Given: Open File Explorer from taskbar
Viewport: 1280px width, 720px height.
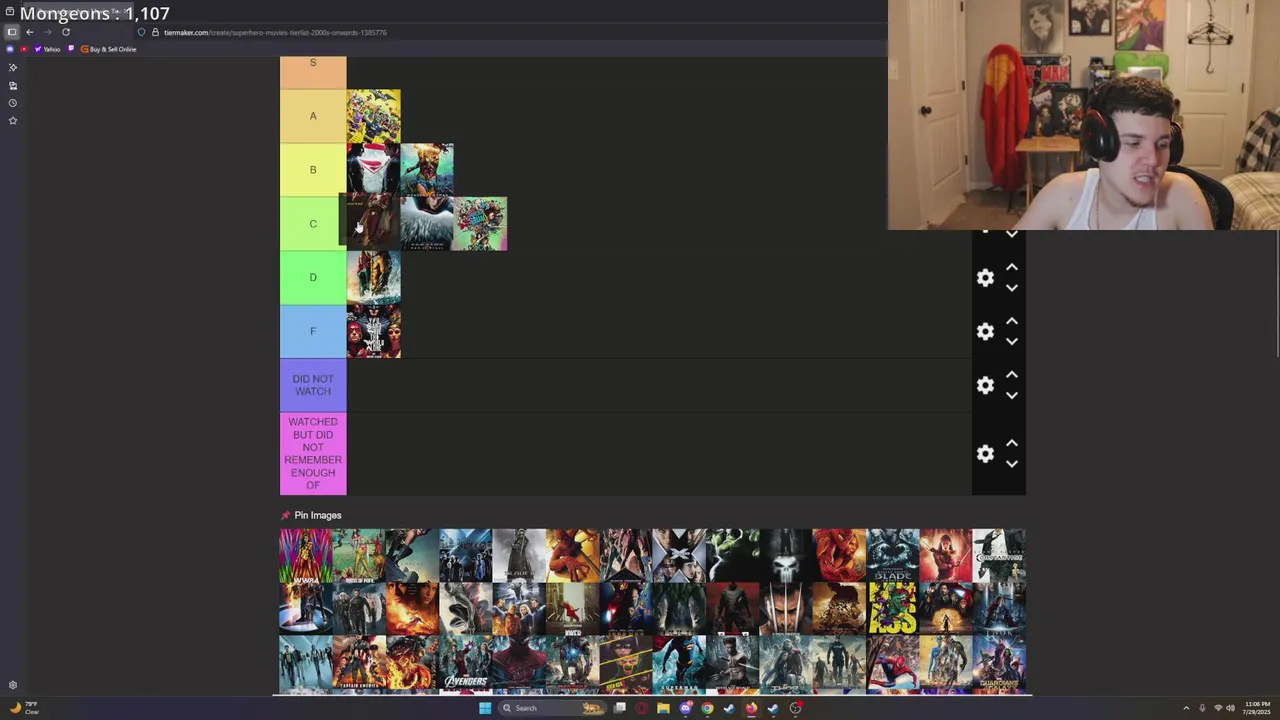Looking at the screenshot, I should (x=663, y=708).
